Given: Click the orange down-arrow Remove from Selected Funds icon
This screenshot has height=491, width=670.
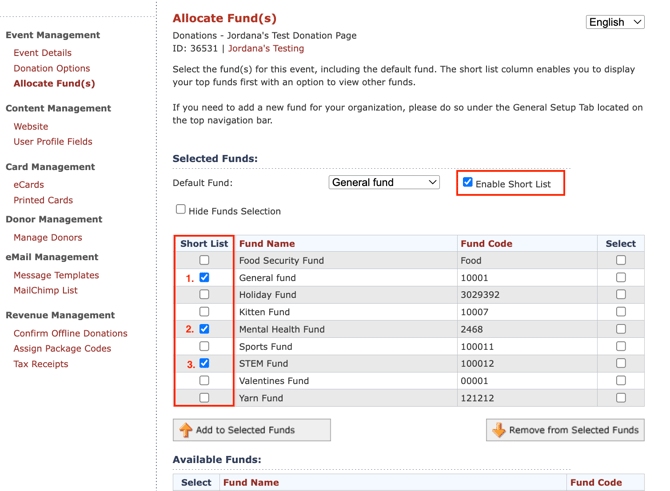Looking at the screenshot, I should click(x=499, y=430).
